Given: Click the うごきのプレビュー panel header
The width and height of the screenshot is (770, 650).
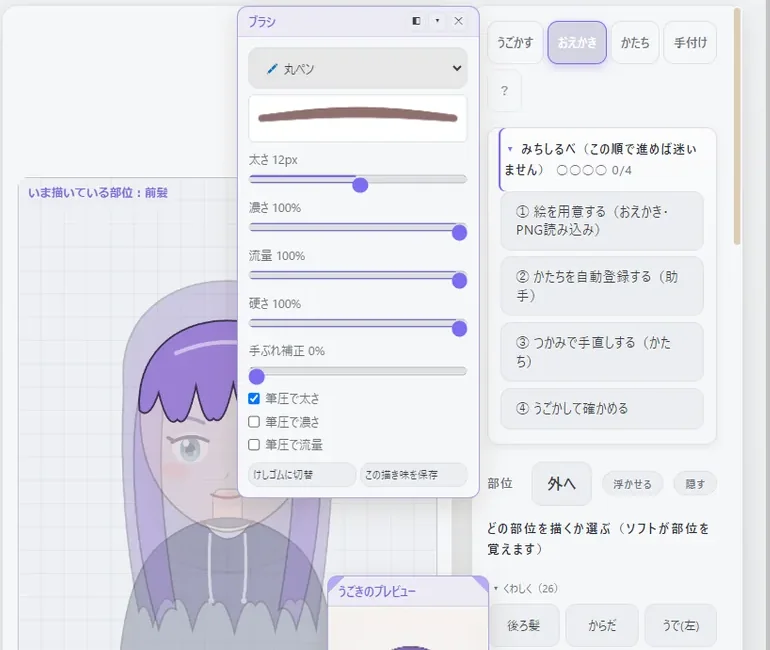Looking at the screenshot, I should coord(408,591).
